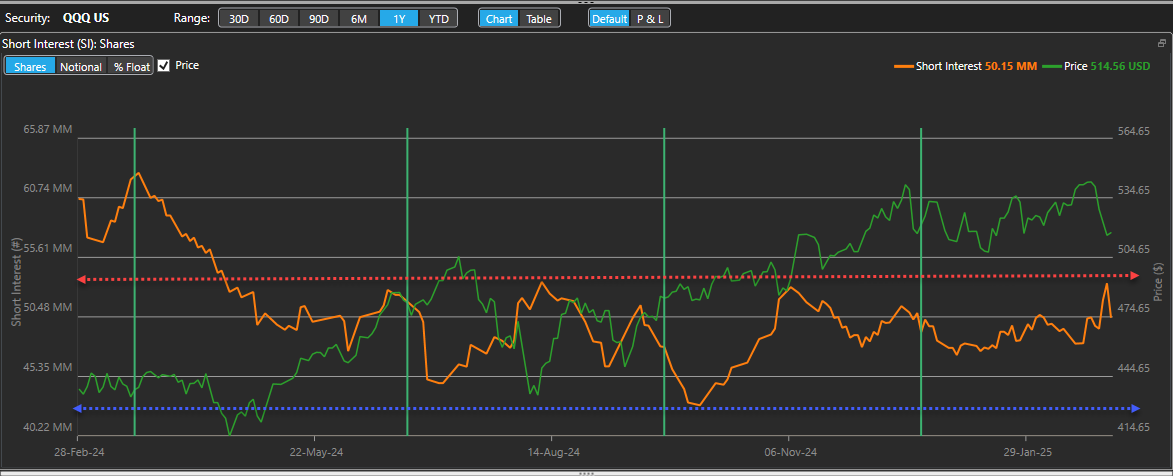Screen dimensions: 1173x476
Task: Click the QQQ US security field
Action: 86,18
